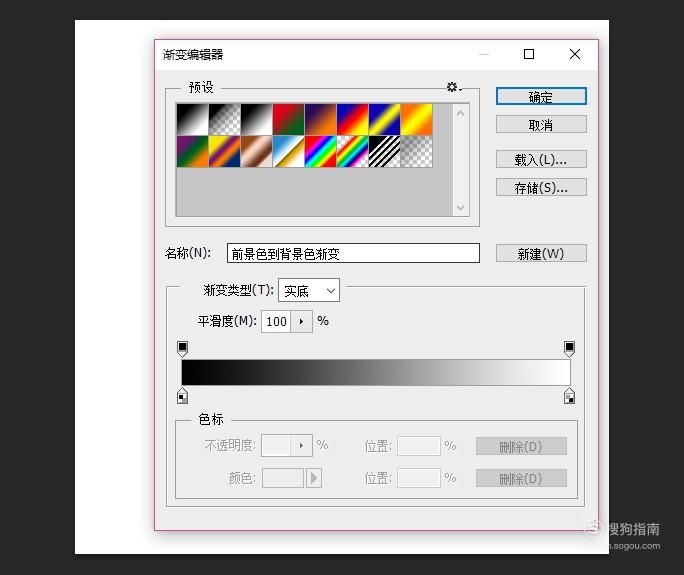Select the right white color stop
Viewport: 684px width, 575px height.
click(x=569, y=396)
